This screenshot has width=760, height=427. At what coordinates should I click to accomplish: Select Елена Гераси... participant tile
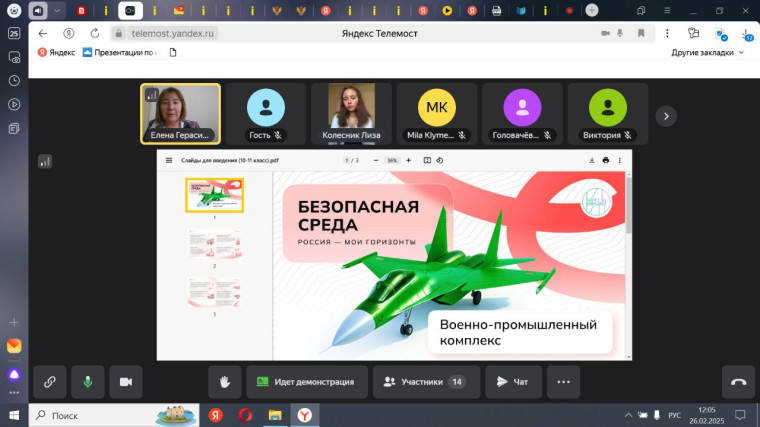coord(180,114)
